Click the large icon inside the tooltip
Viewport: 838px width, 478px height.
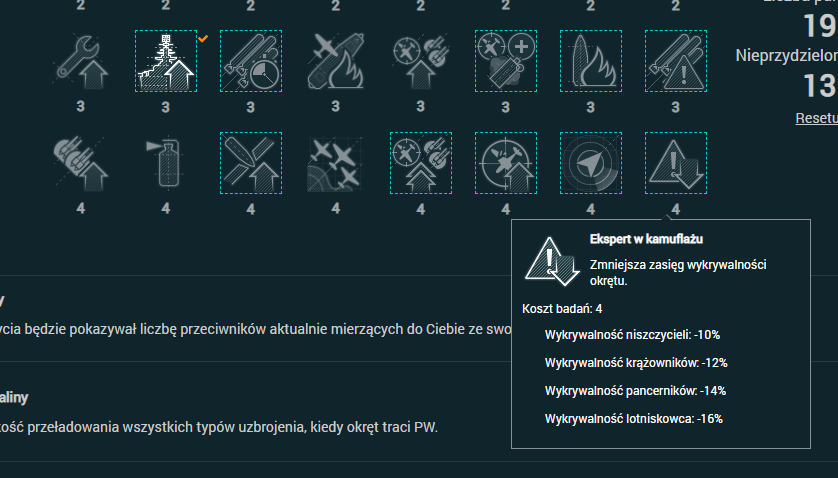tap(549, 262)
